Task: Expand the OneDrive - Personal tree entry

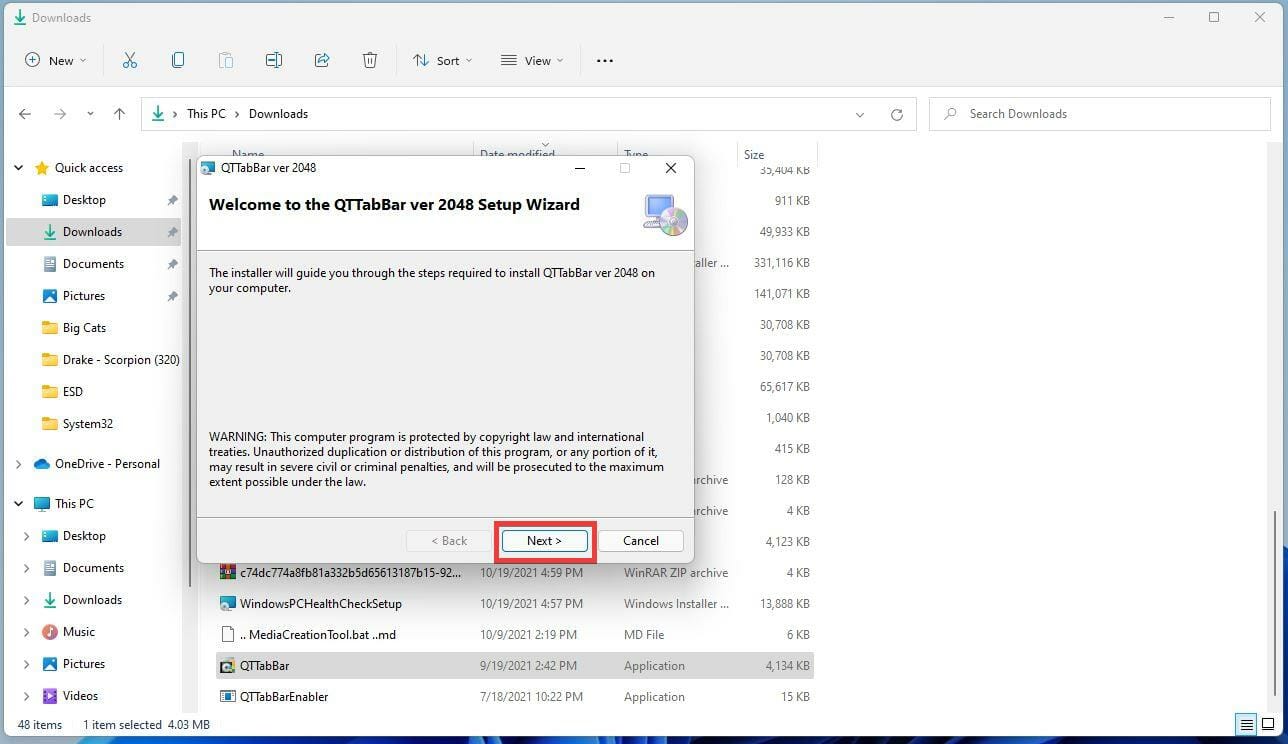Action: pos(18,463)
